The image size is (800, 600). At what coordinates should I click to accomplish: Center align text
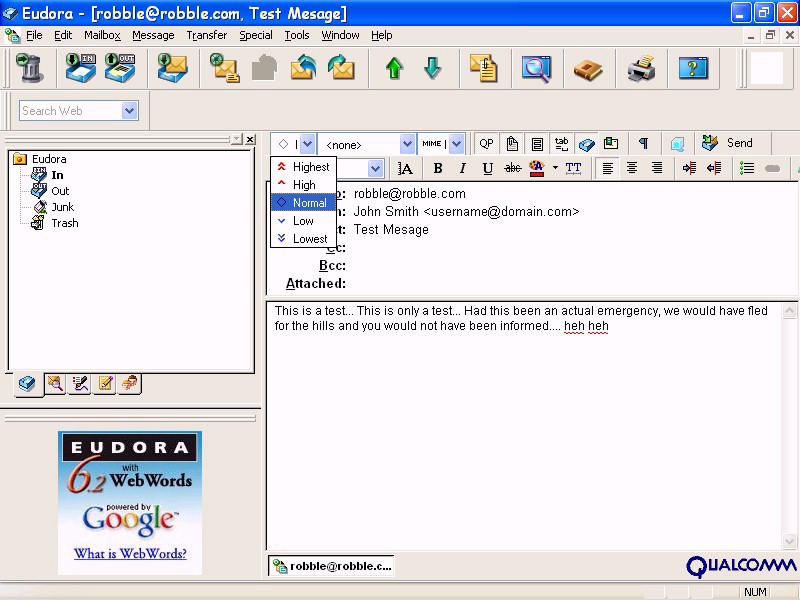click(632, 168)
